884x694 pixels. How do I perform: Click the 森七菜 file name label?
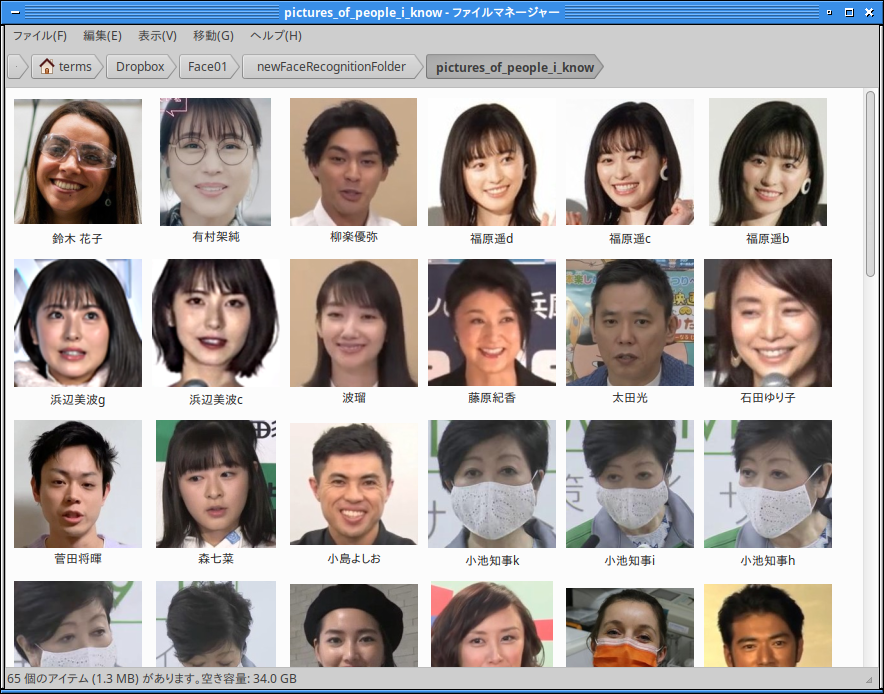click(215, 559)
